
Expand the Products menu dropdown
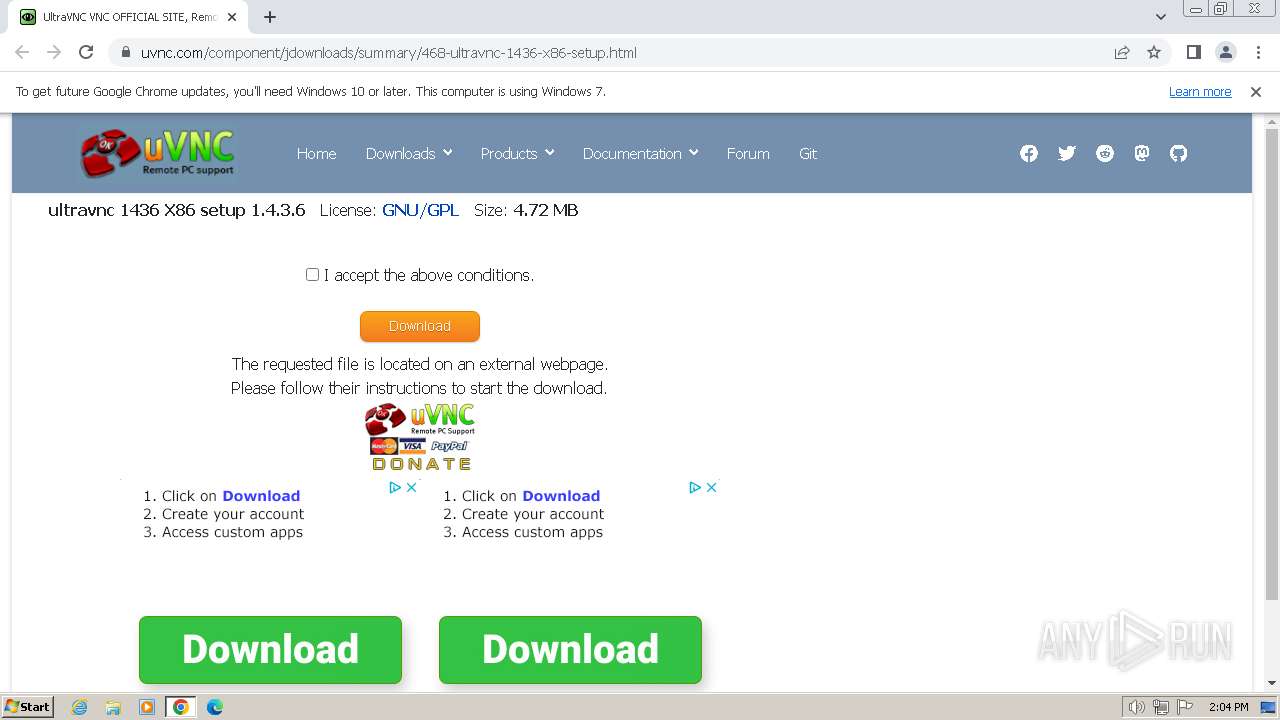point(517,153)
